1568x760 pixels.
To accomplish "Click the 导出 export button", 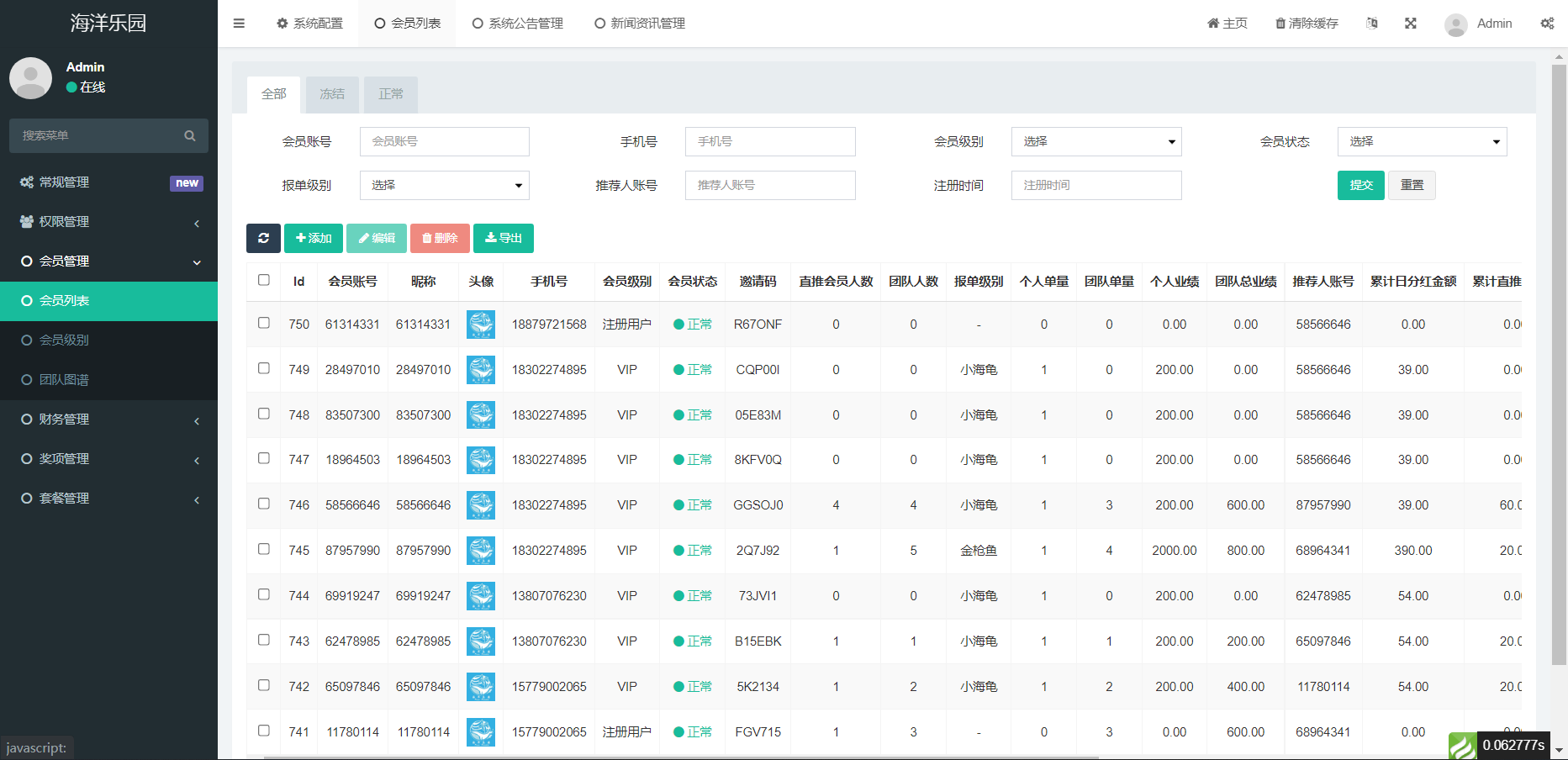I will pos(504,238).
